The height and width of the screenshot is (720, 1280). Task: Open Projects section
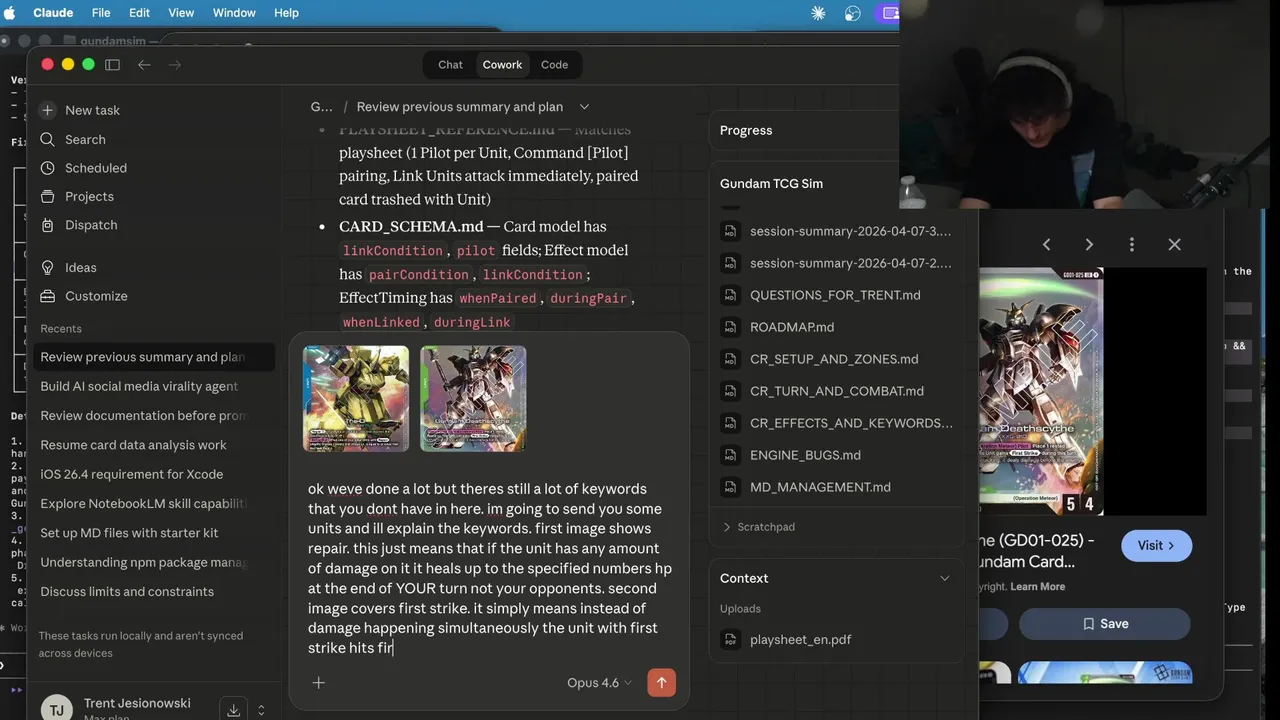[89, 196]
